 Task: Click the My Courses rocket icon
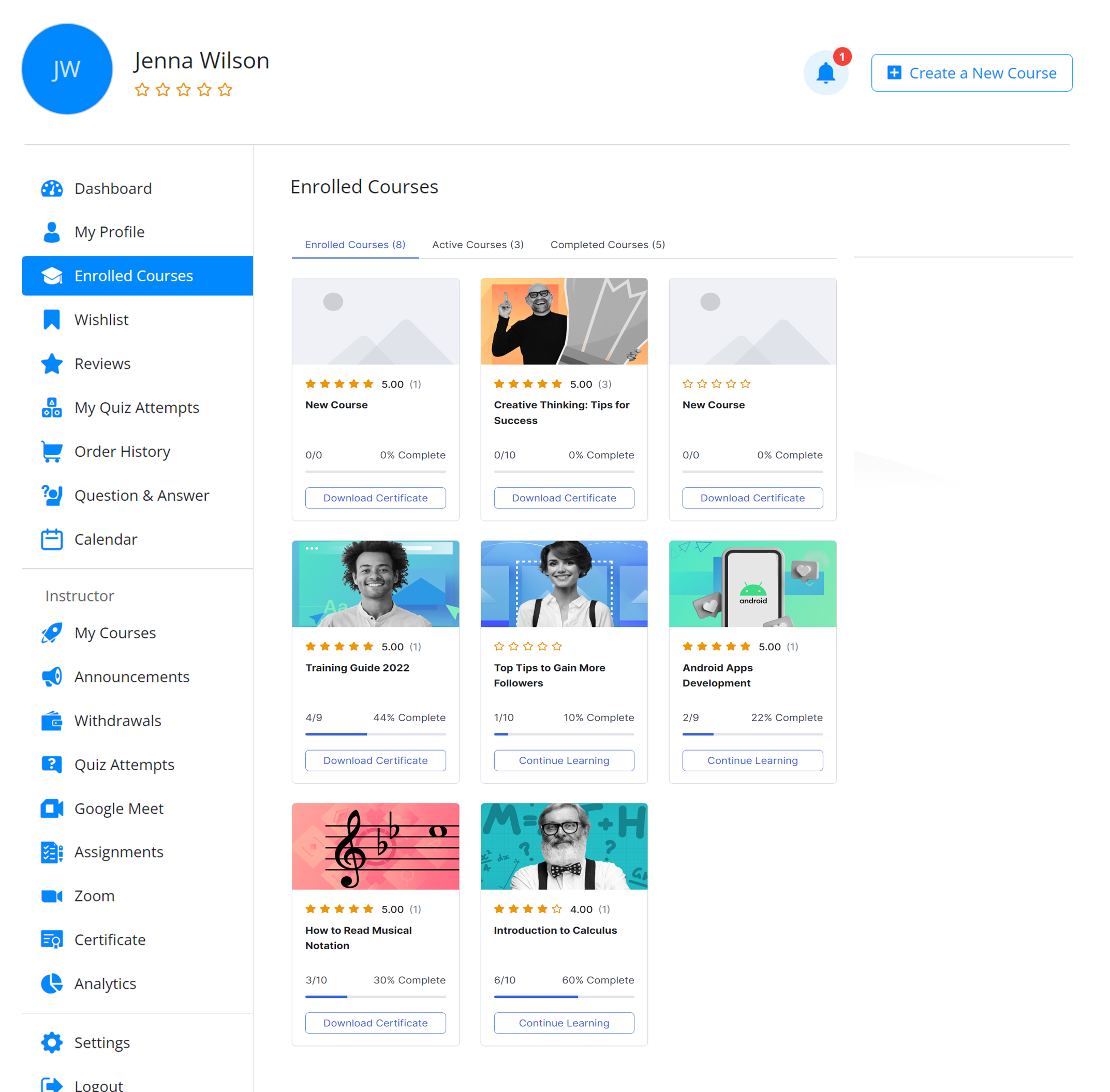[x=52, y=633]
